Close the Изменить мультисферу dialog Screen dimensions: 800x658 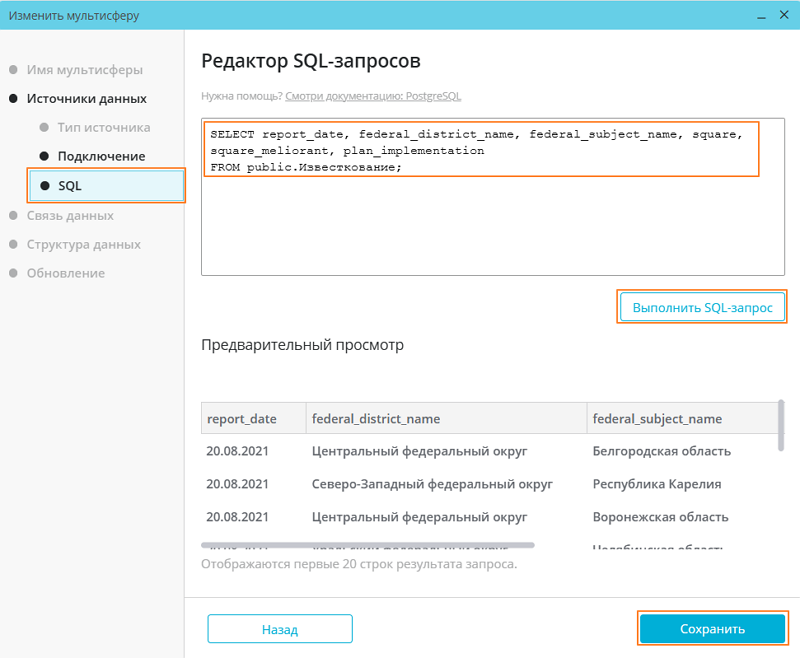point(784,15)
